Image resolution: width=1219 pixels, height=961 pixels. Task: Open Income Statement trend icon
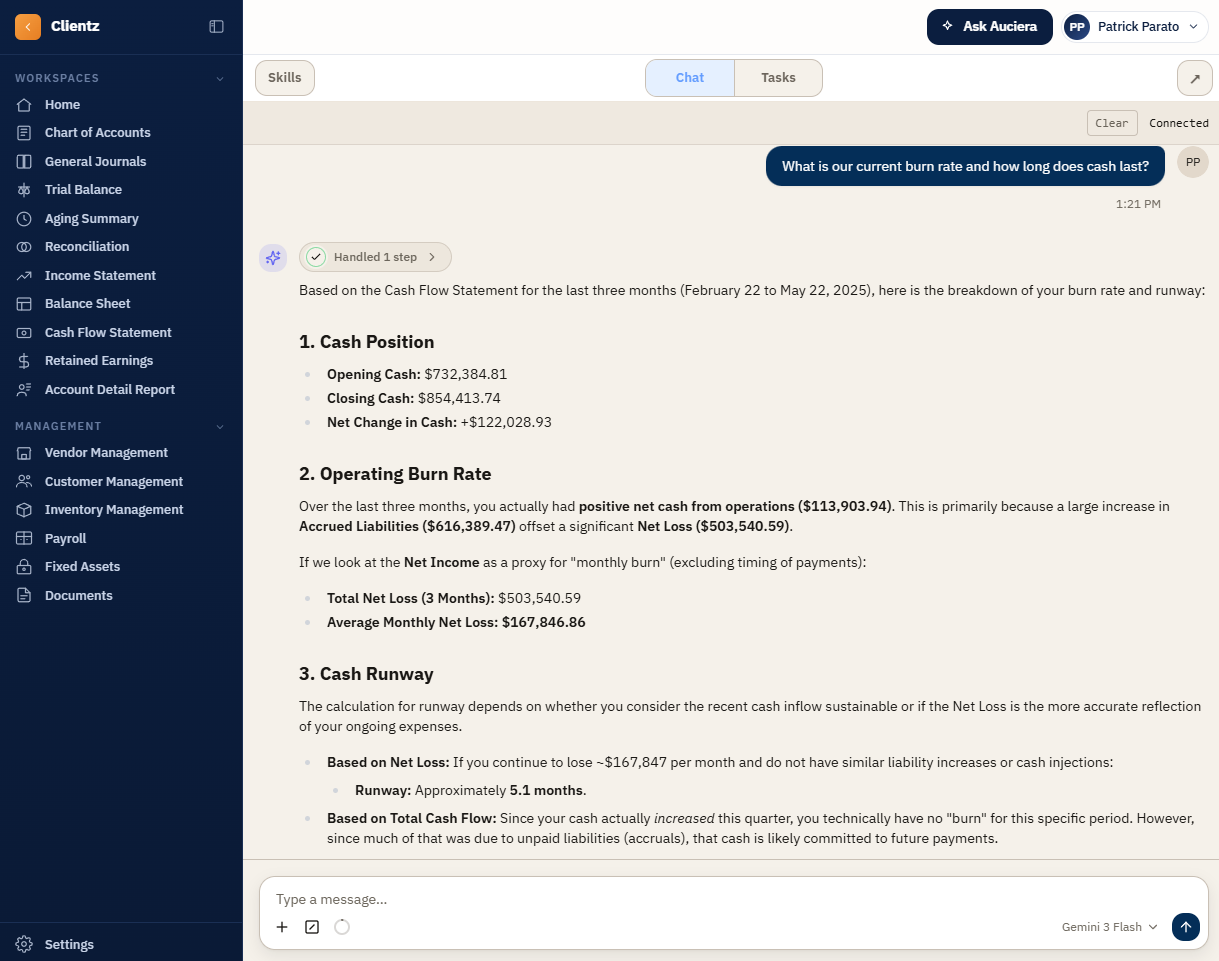click(x=25, y=276)
